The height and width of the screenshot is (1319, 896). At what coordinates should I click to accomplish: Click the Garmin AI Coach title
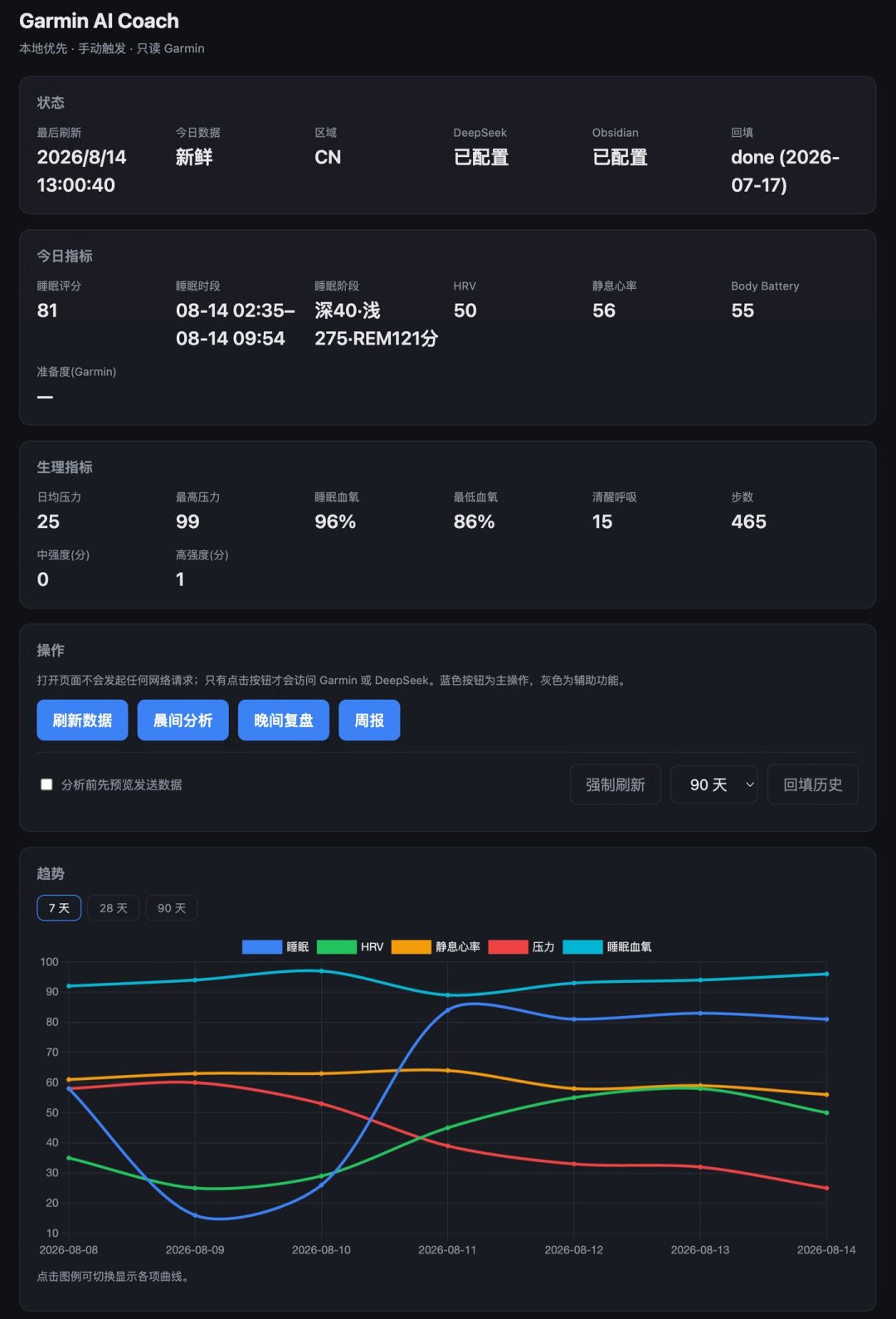[x=99, y=21]
